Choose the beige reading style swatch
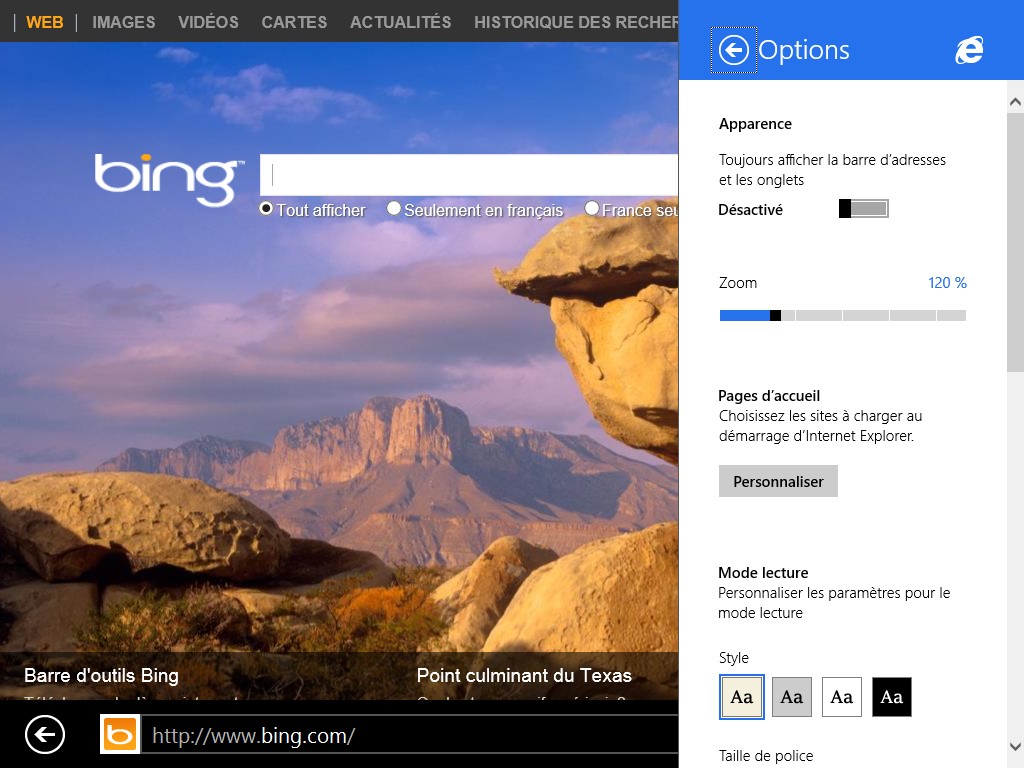This screenshot has height=768, width=1024. [x=741, y=697]
